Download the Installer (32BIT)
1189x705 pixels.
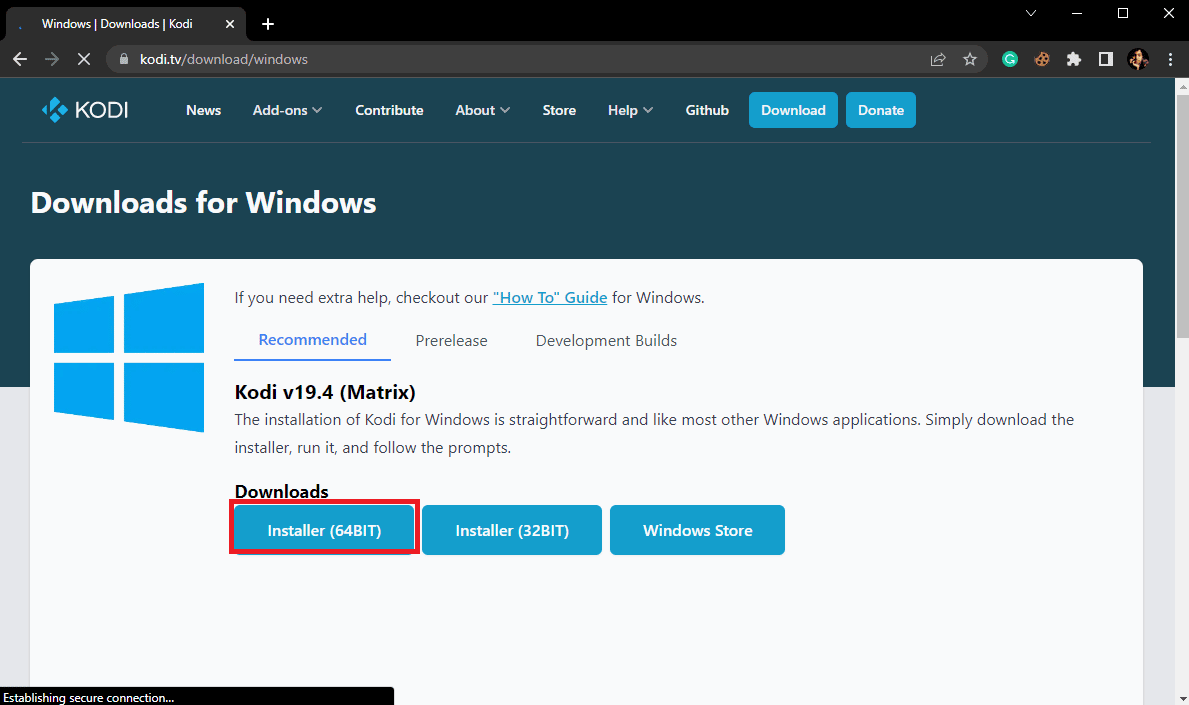click(512, 530)
